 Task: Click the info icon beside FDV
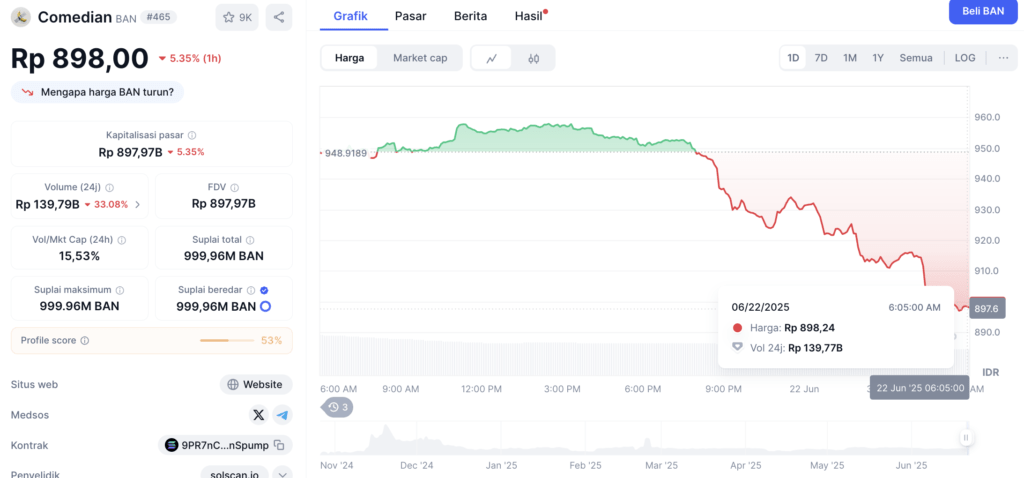(234, 187)
